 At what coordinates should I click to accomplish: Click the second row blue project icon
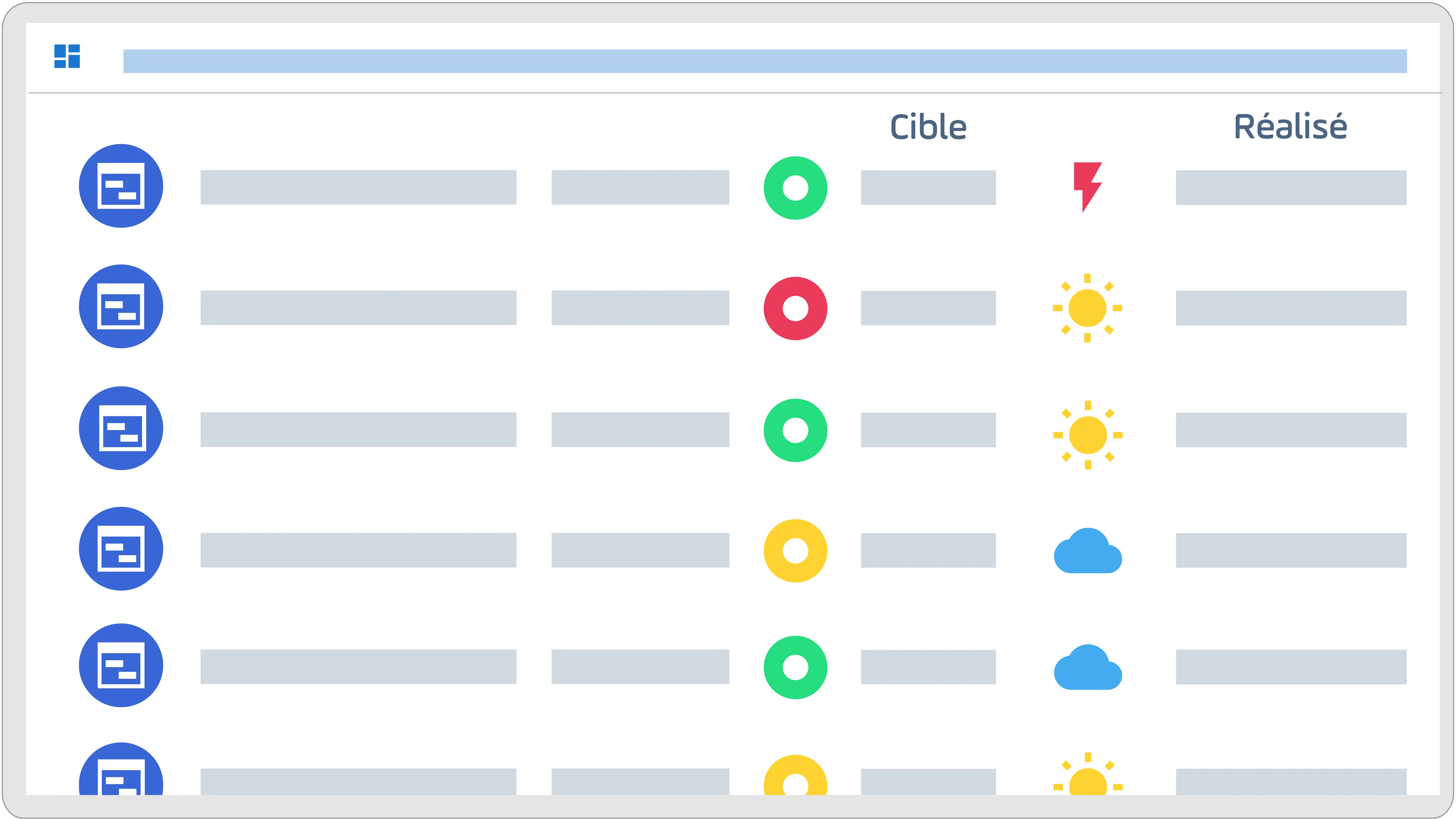(x=121, y=306)
